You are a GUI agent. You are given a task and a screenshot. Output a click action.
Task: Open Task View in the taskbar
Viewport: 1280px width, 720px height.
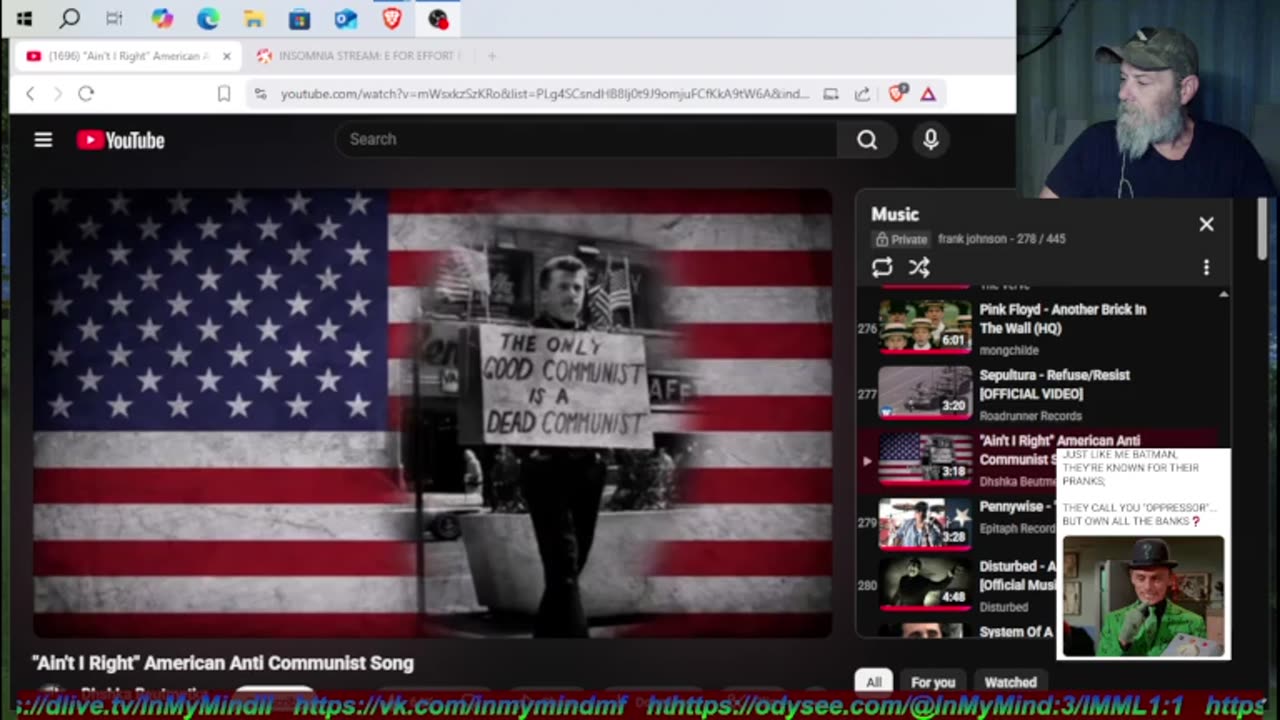[114, 19]
